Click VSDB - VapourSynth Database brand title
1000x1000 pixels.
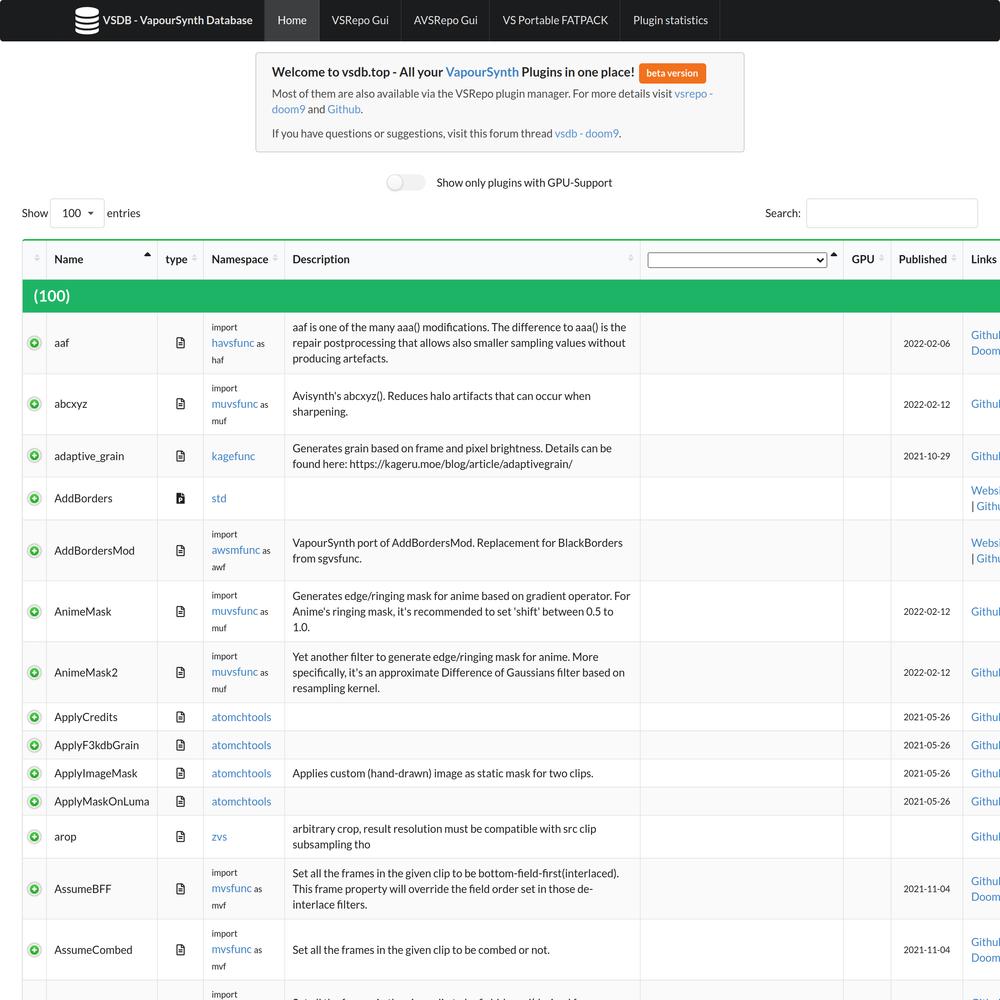177,20
